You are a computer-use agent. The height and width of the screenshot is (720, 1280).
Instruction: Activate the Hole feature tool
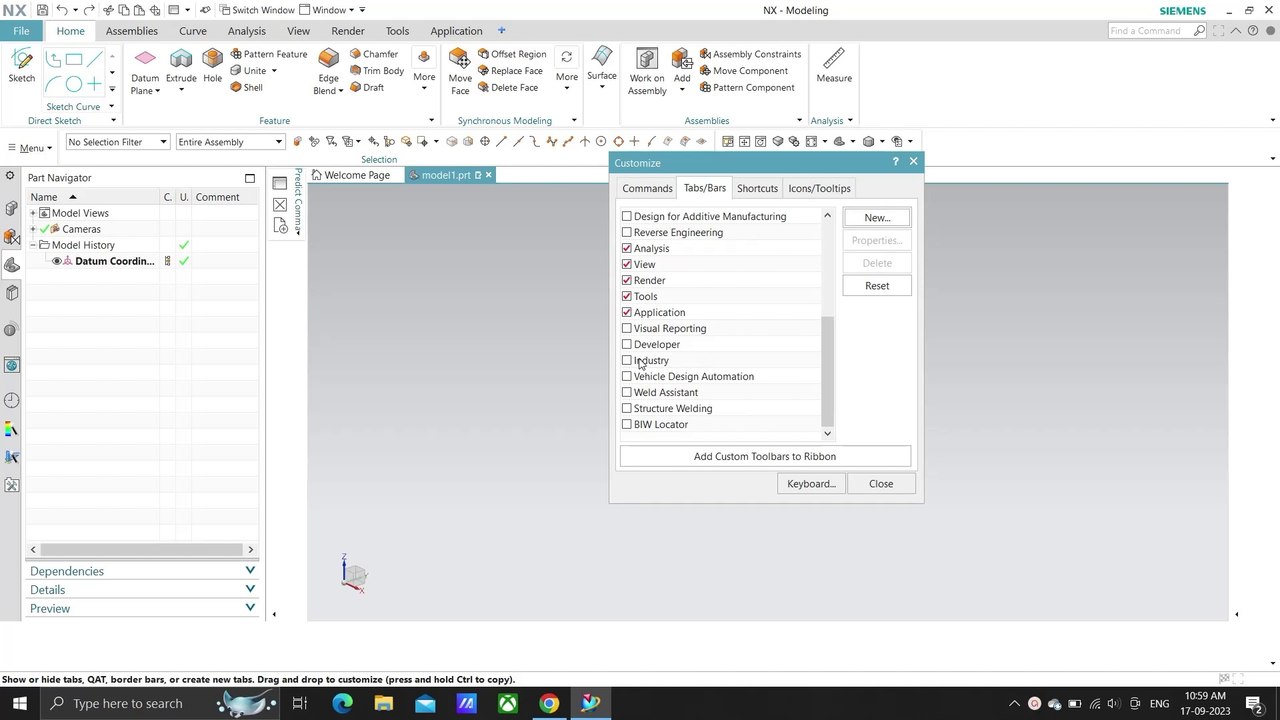coord(212,66)
